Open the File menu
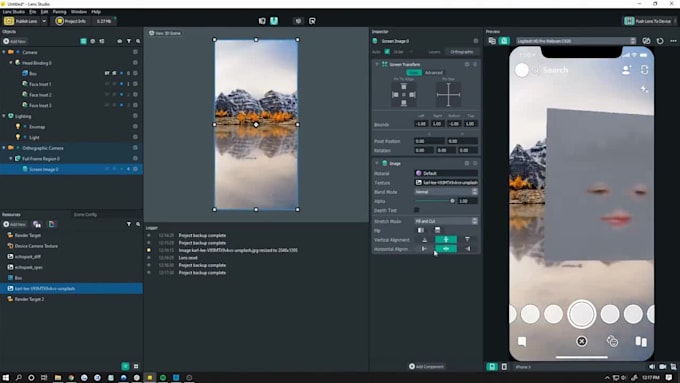Screen dimensions: 680x383 pyautogui.click(x=33, y=12)
